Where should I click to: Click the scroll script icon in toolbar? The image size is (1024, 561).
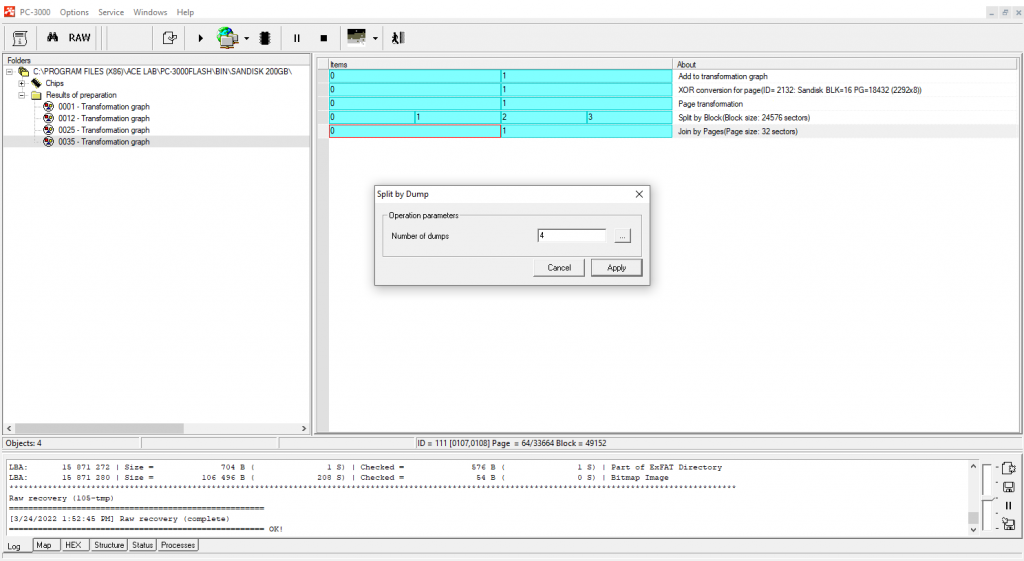tap(19, 38)
